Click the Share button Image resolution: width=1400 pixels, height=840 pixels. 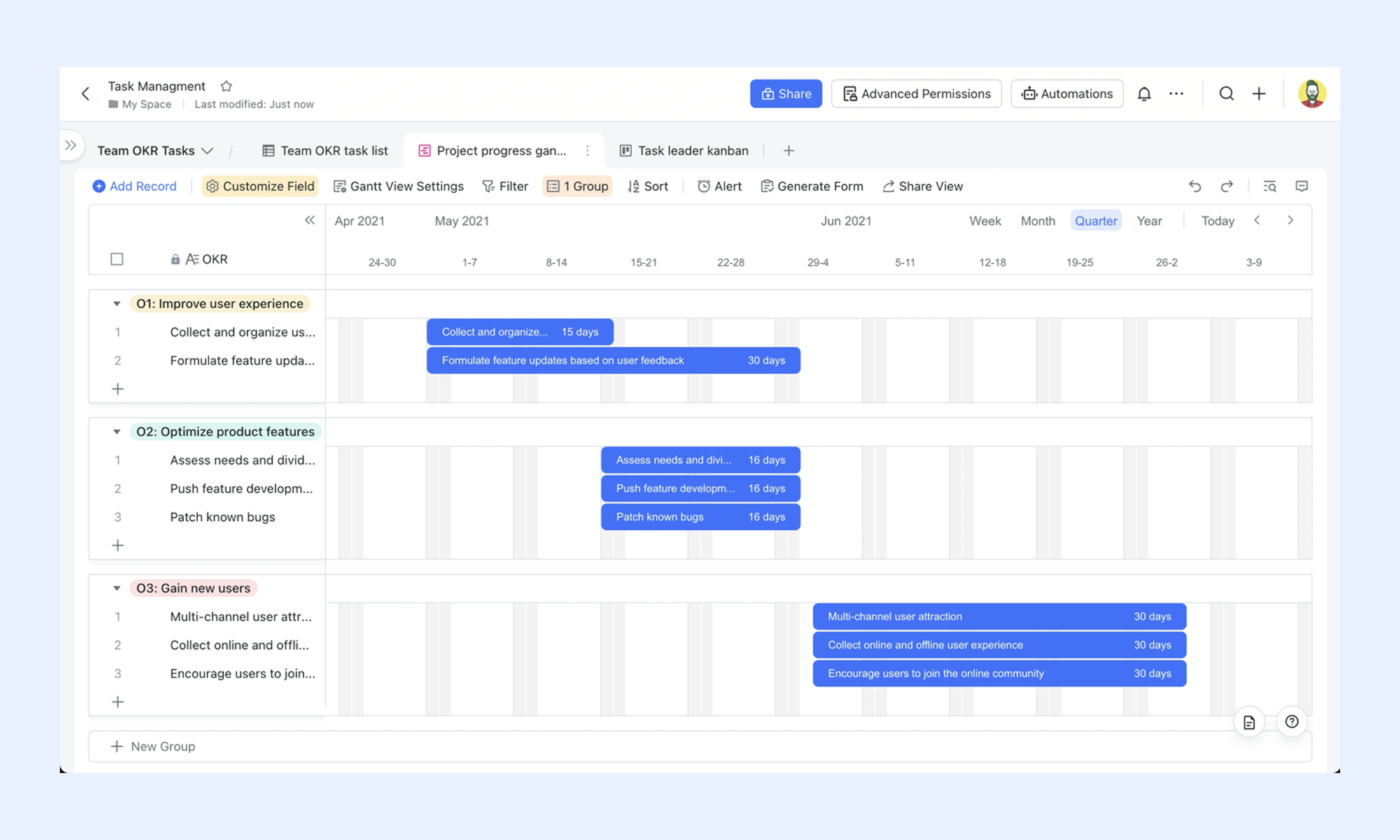[785, 94]
